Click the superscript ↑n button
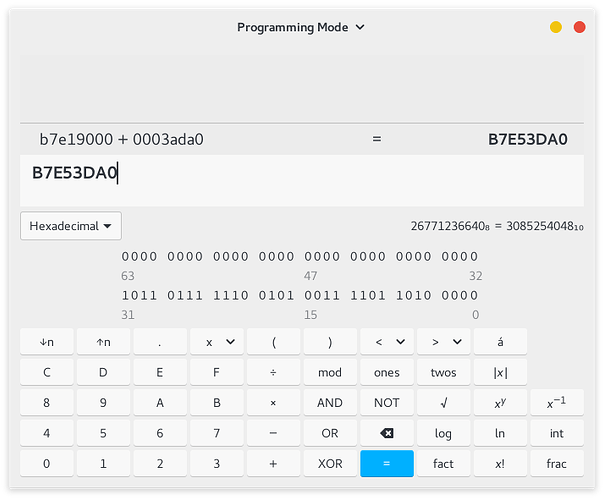605x500 pixels. tap(103, 342)
